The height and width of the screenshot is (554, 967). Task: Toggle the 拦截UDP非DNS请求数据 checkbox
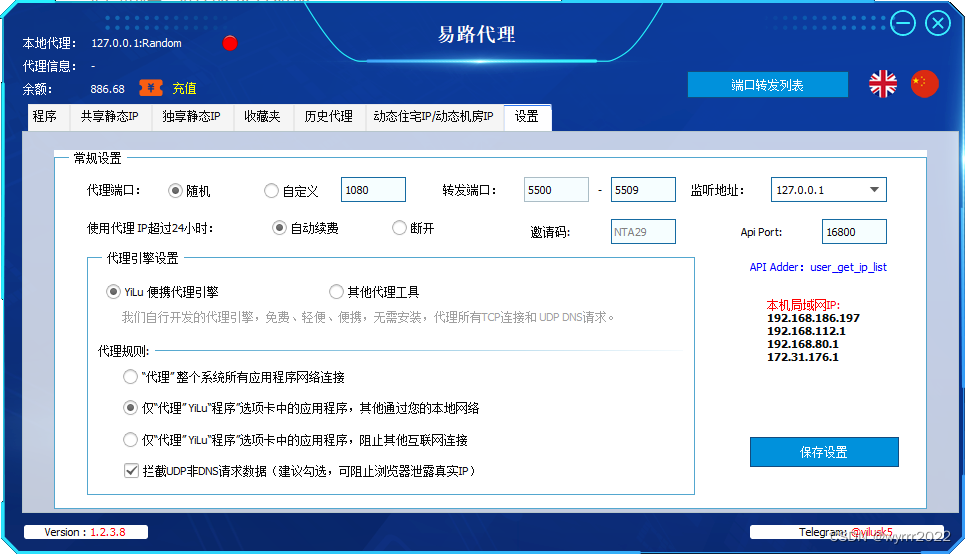(131, 470)
